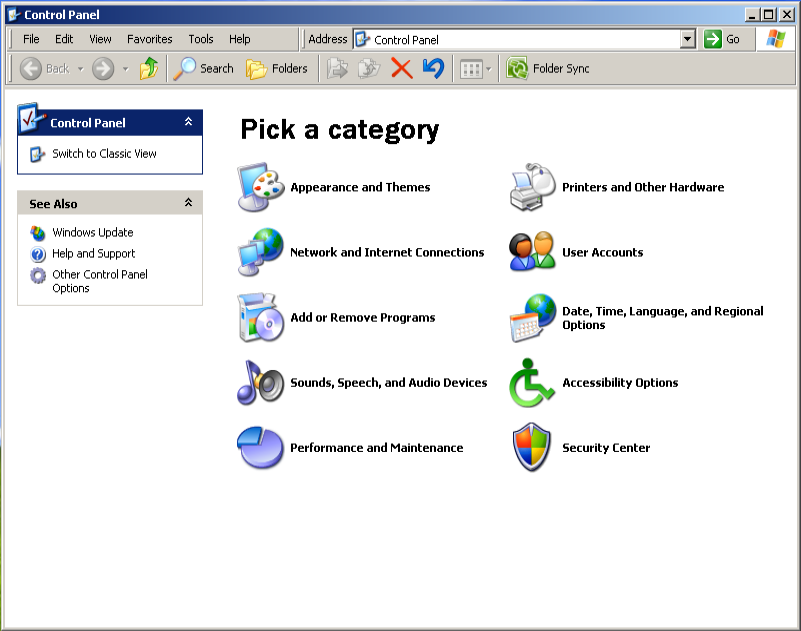Toggle the Folders pane button
The width and height of the screenshot is (801, 631).
coord(277,68)
